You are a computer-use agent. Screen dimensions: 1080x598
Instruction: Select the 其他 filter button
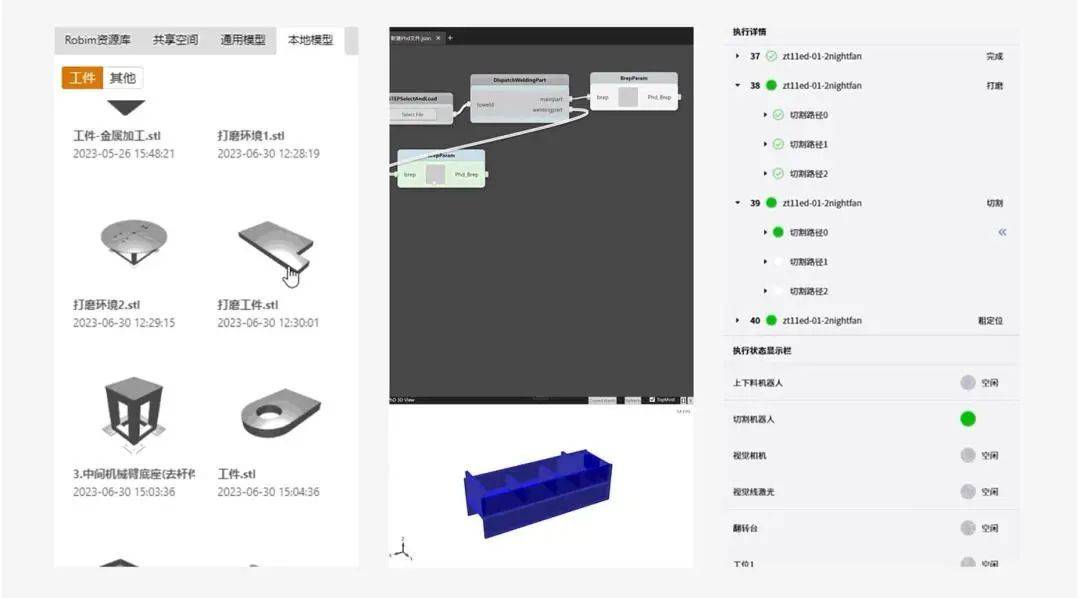[122, 76]
